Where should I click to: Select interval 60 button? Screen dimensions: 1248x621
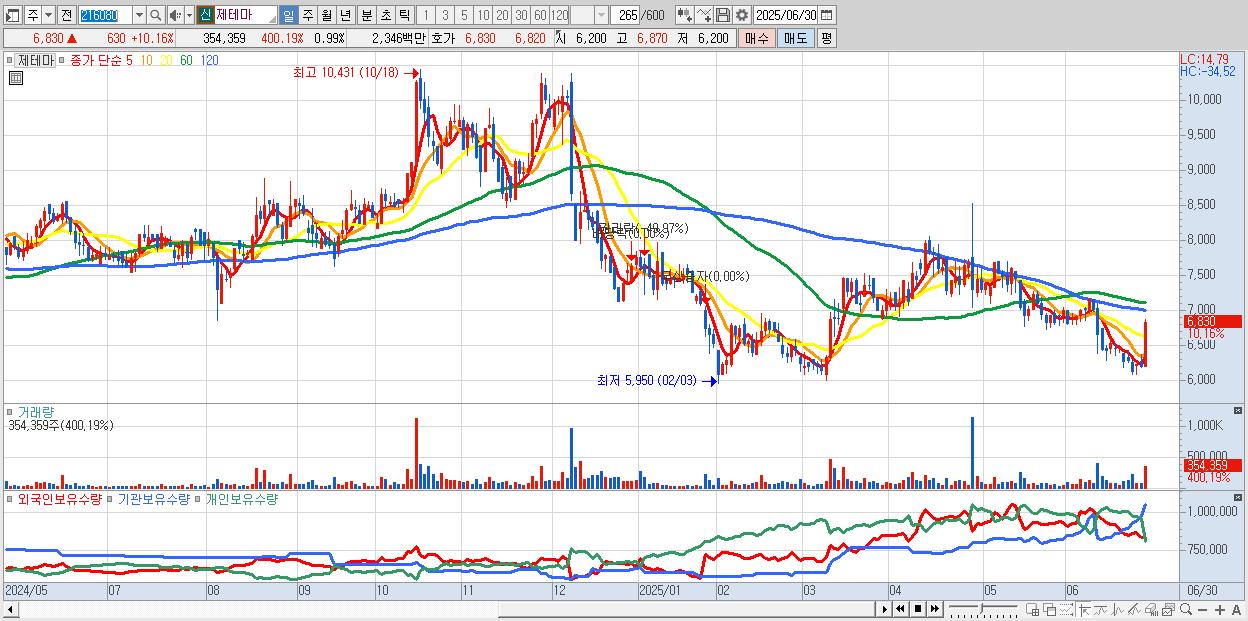[x=540, y=16]
